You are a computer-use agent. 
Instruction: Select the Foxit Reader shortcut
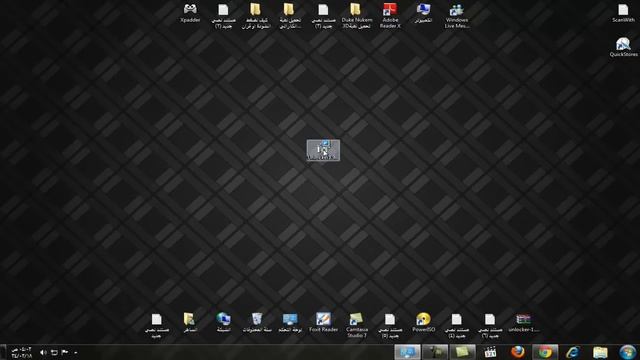[323, 322]
